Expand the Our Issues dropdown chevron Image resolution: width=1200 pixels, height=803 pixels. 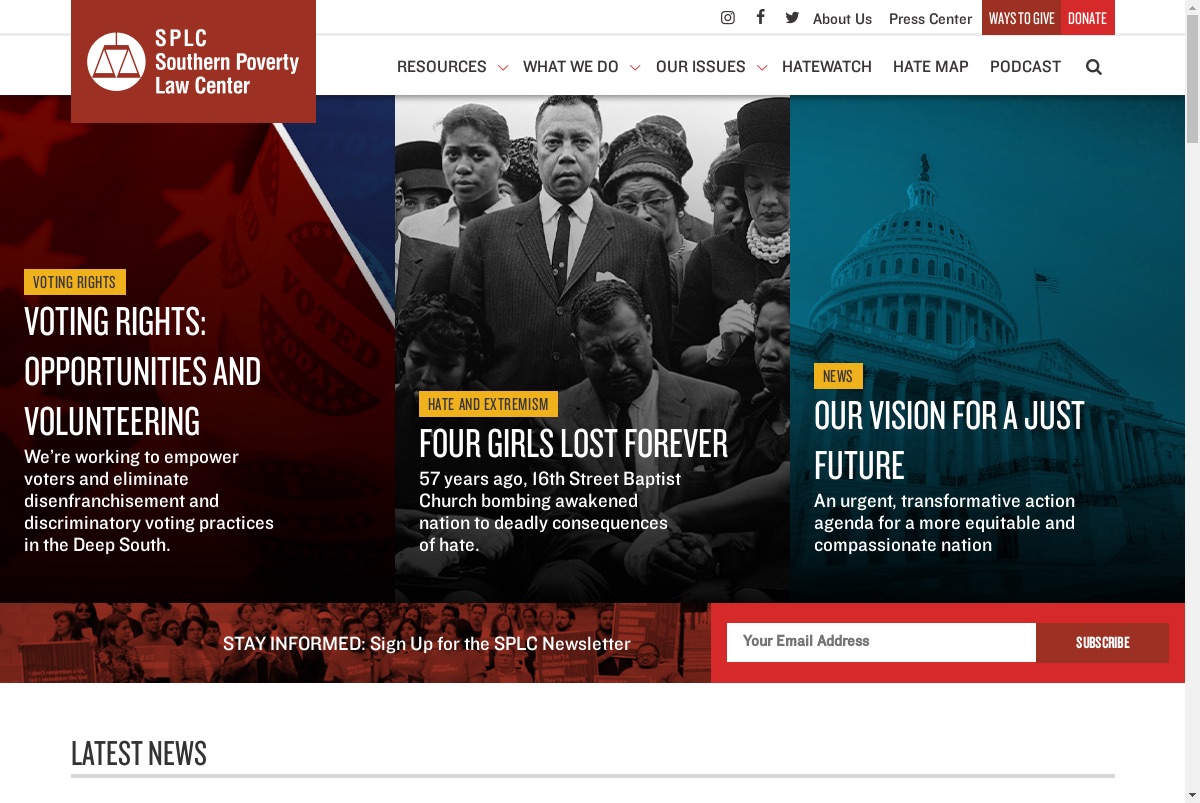coord(761,68)
